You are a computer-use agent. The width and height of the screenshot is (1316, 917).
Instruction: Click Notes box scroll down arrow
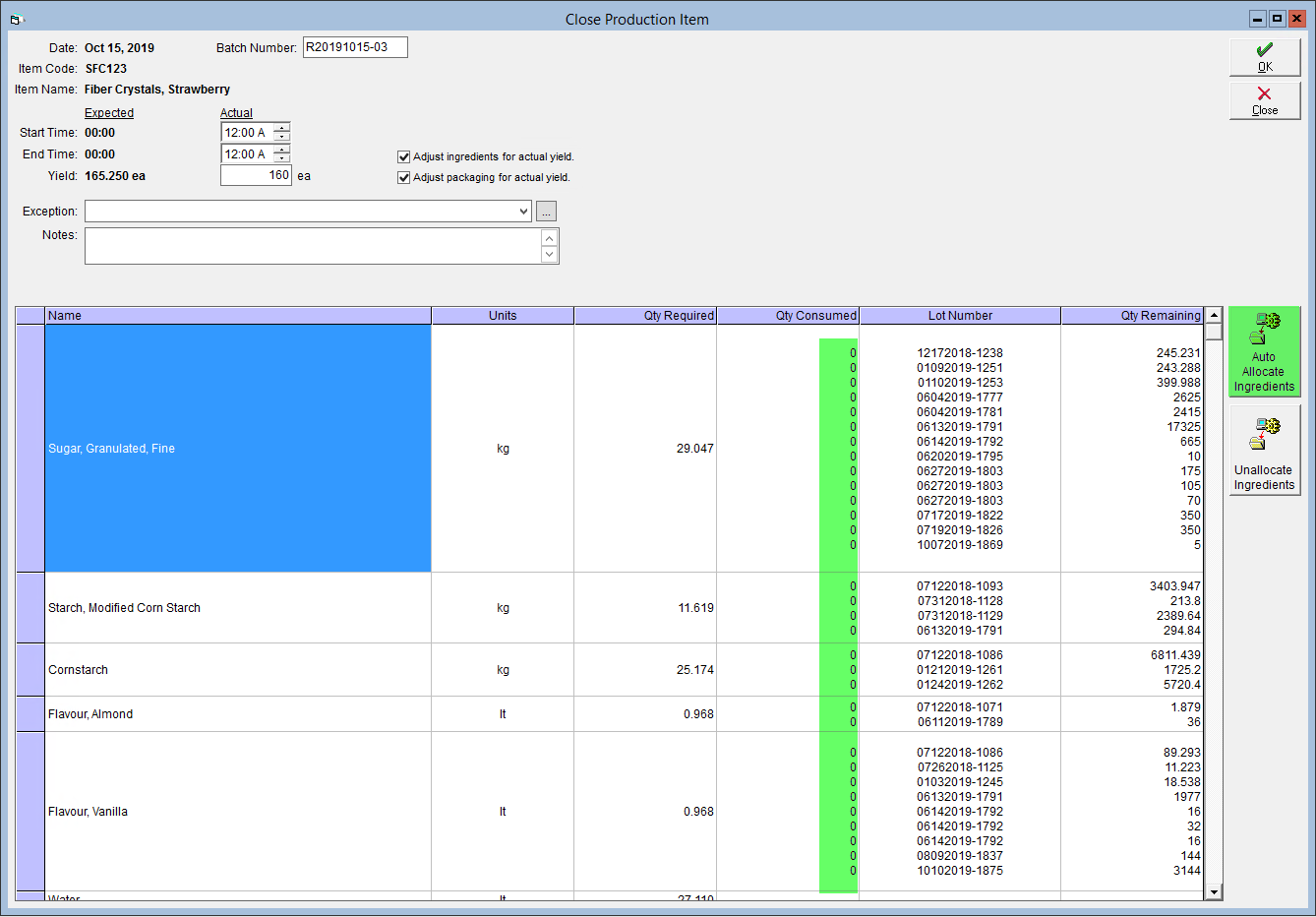[550, 255]
